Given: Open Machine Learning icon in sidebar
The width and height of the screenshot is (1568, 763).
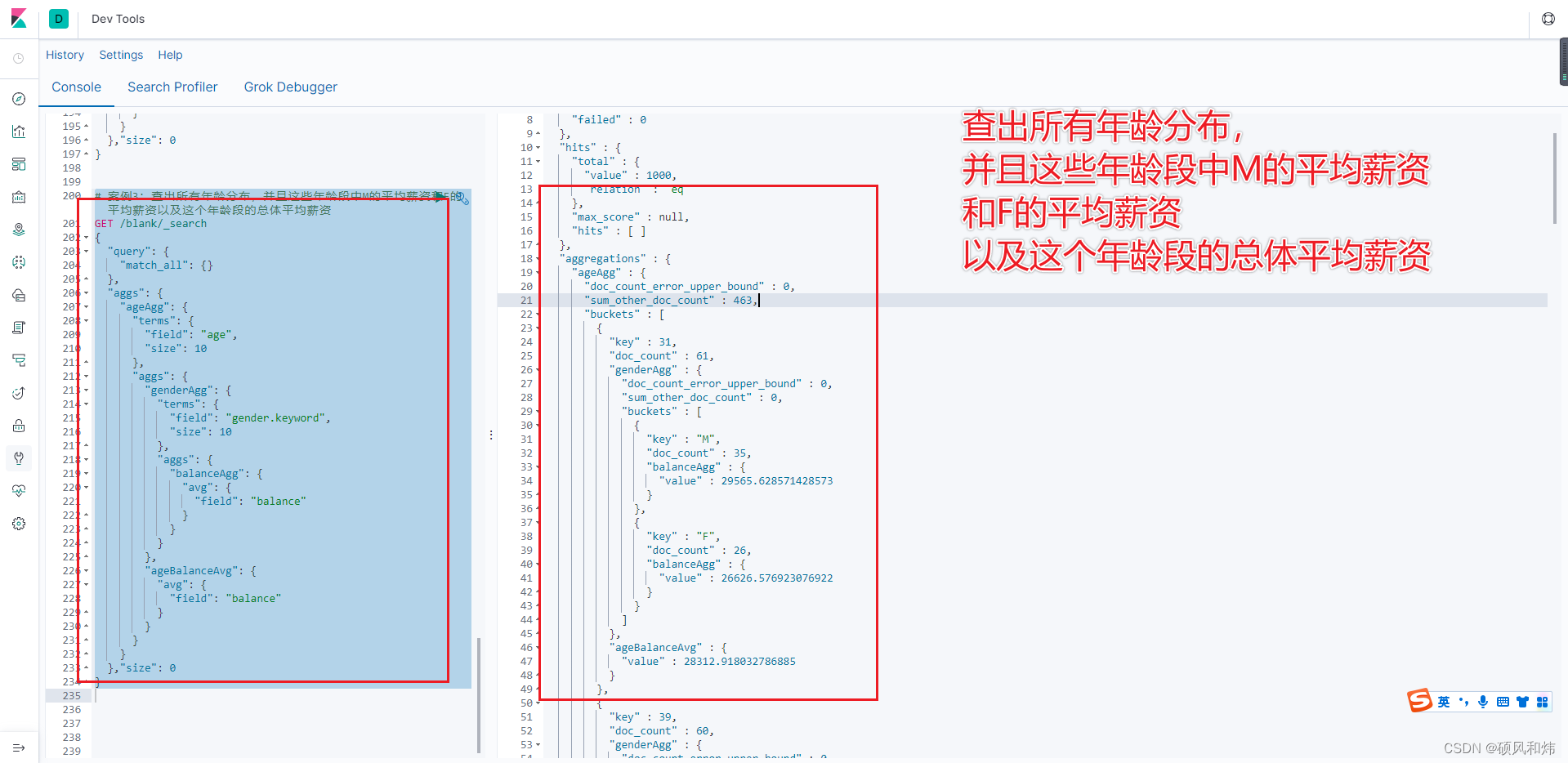Looking at the screenshot, I should coord(19,262).
